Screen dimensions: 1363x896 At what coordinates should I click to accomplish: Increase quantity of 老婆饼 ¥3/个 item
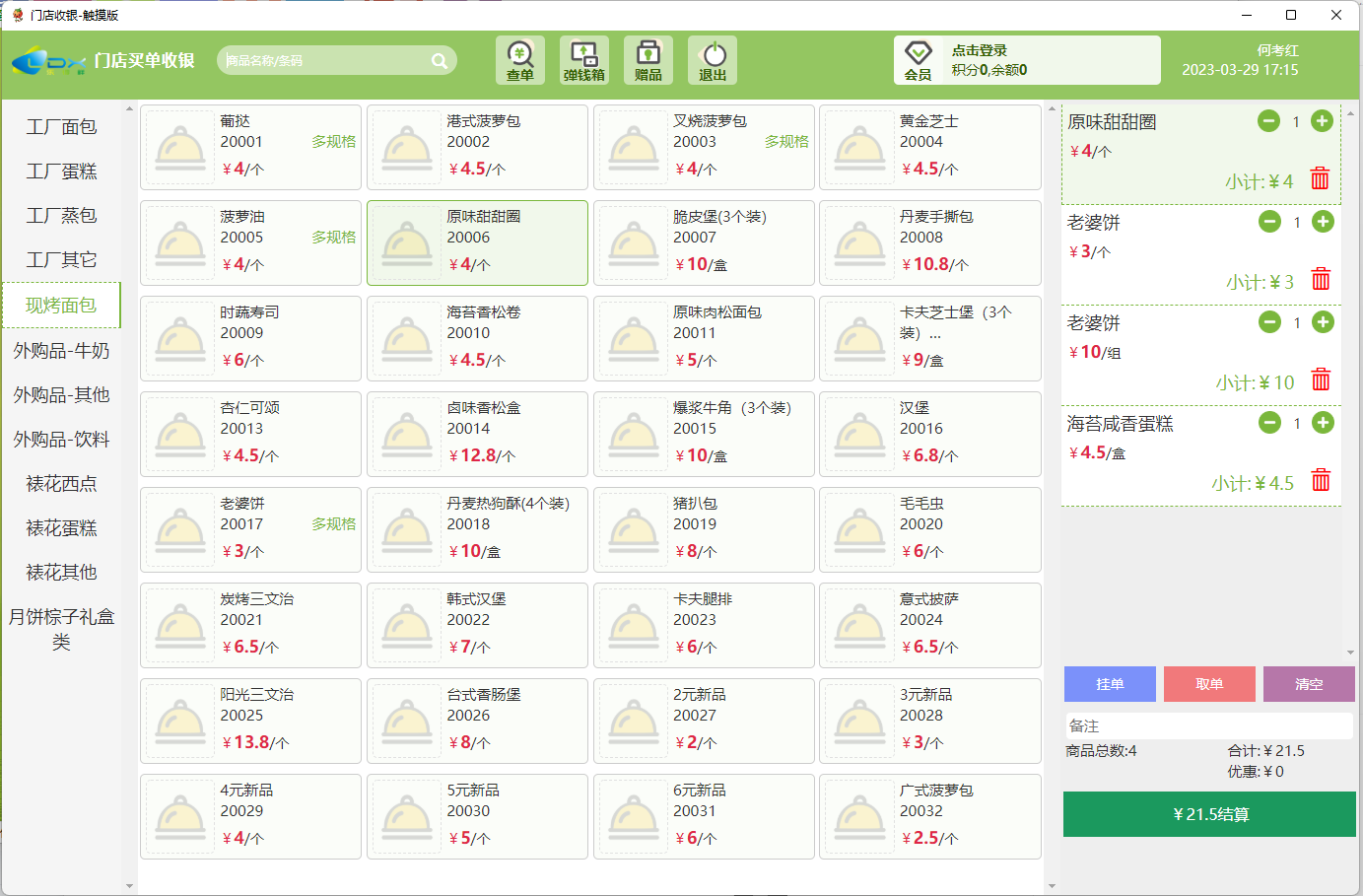[x=1324, y=222]
